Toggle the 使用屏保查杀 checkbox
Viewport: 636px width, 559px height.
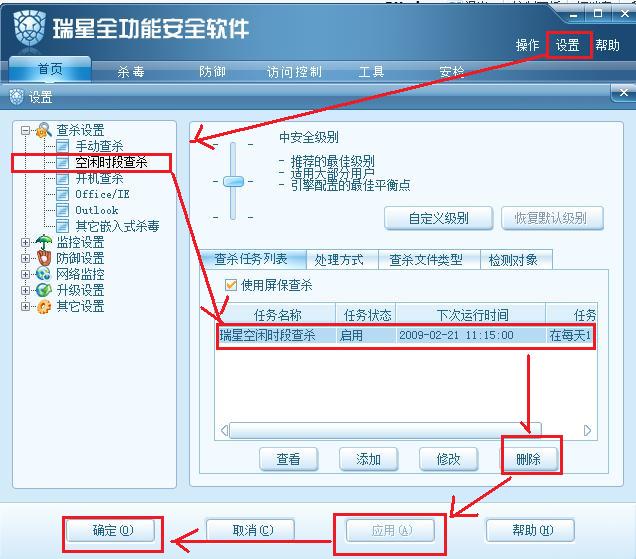pos(231,285)
